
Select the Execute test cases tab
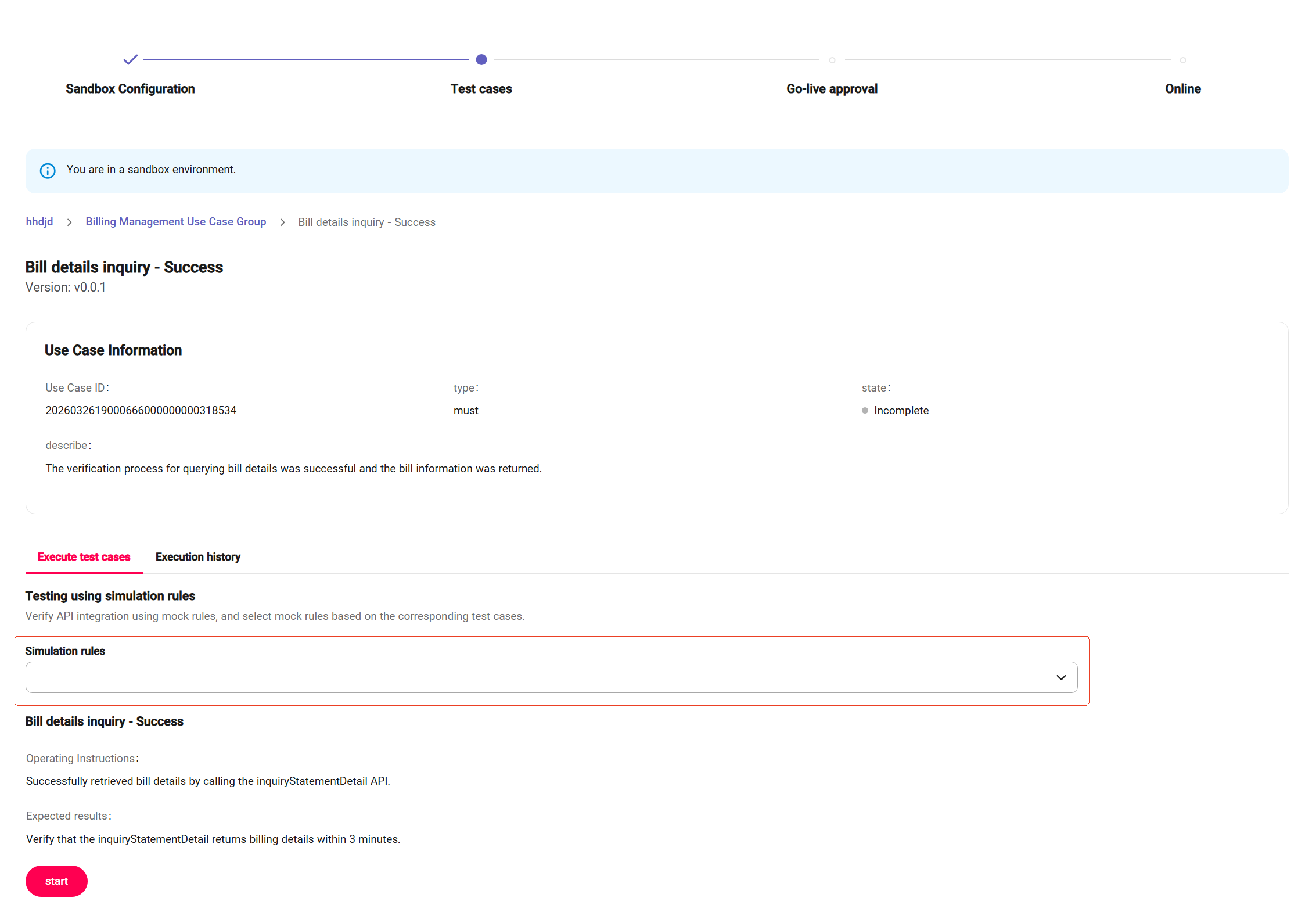point(84,556)
